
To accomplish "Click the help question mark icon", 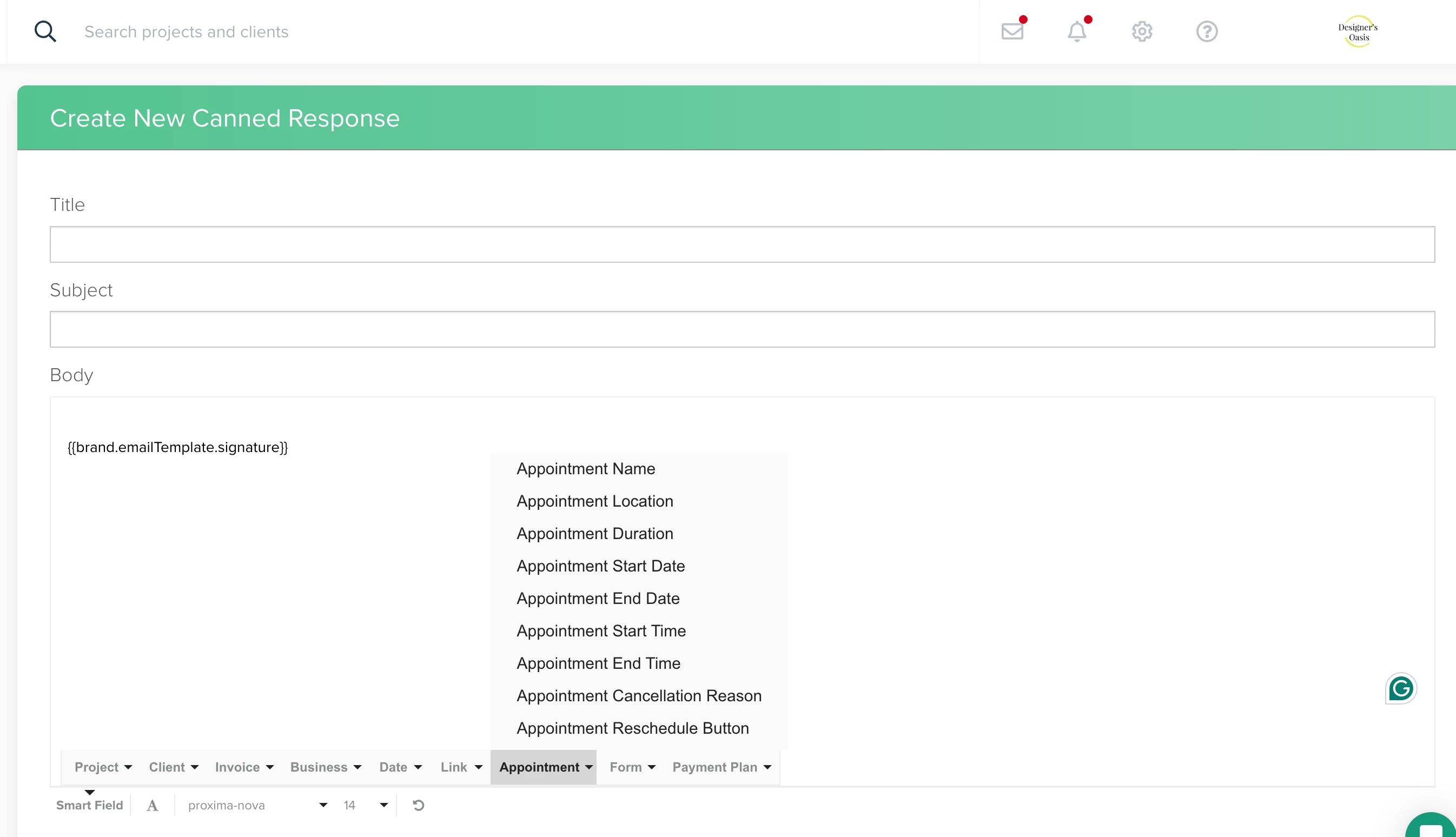I will (1207, 31).
